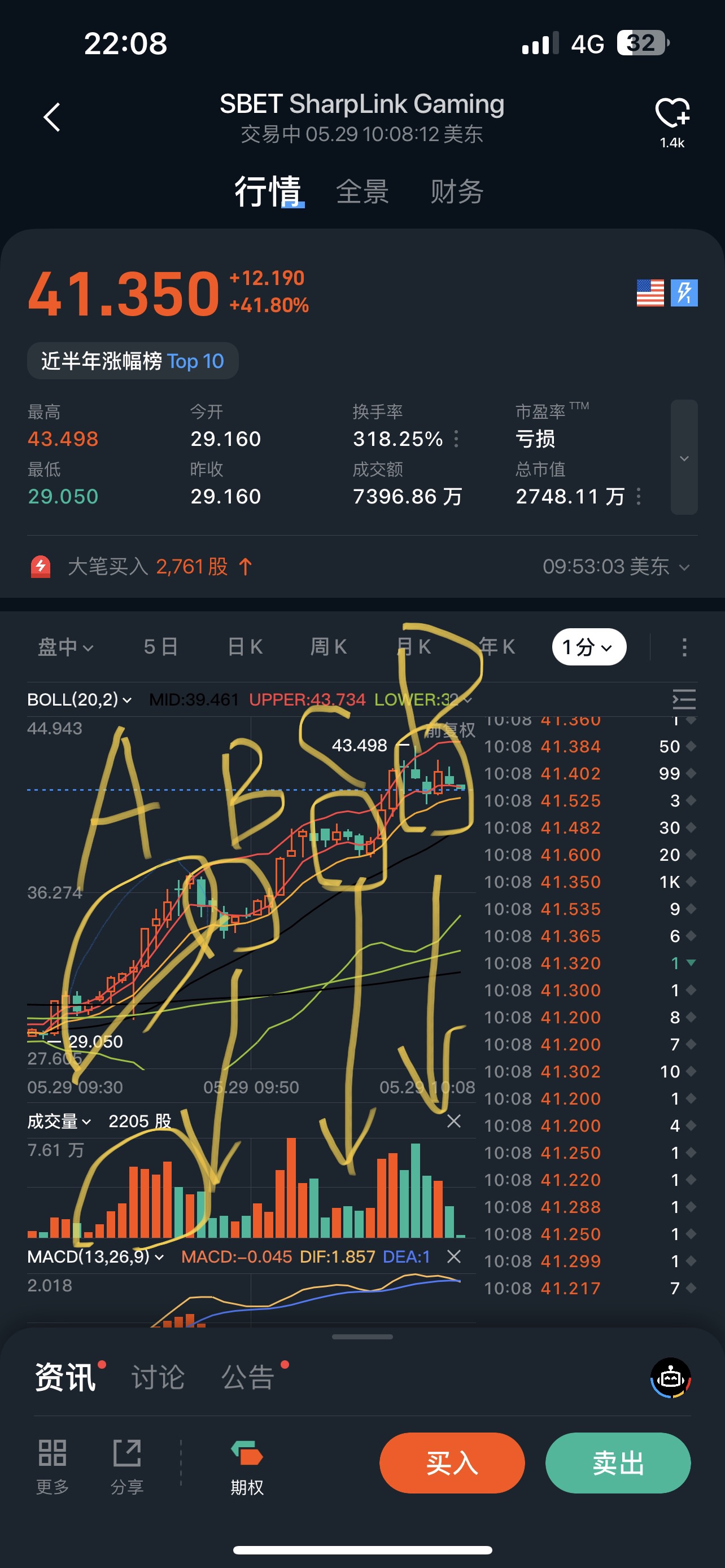Tap the 卖出 sell button
This screenshot has height=1568, width=725.
[618, 1462]
